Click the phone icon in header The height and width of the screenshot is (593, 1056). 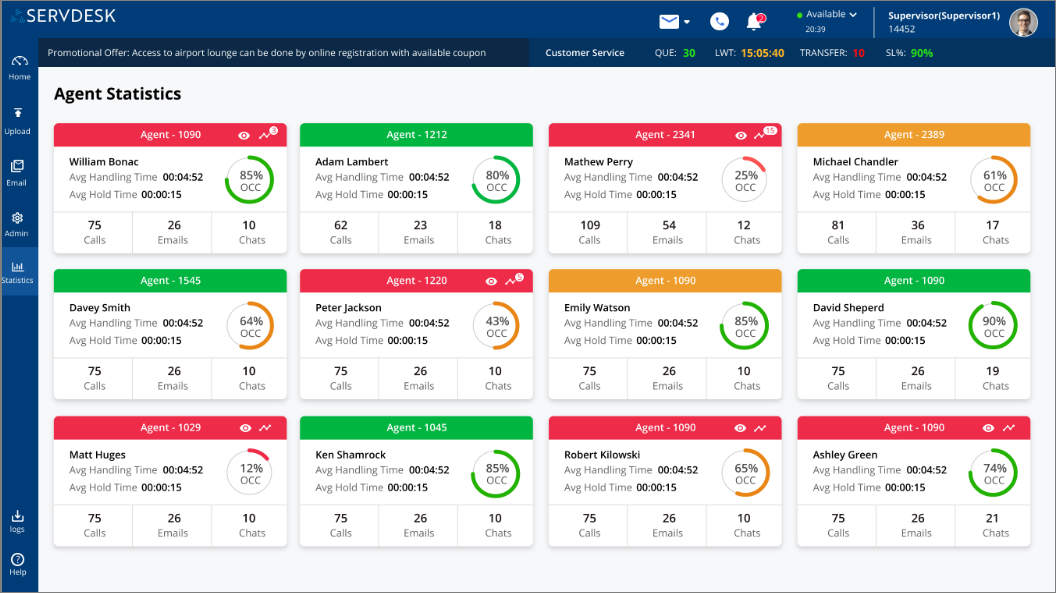[x=719, y=22]
